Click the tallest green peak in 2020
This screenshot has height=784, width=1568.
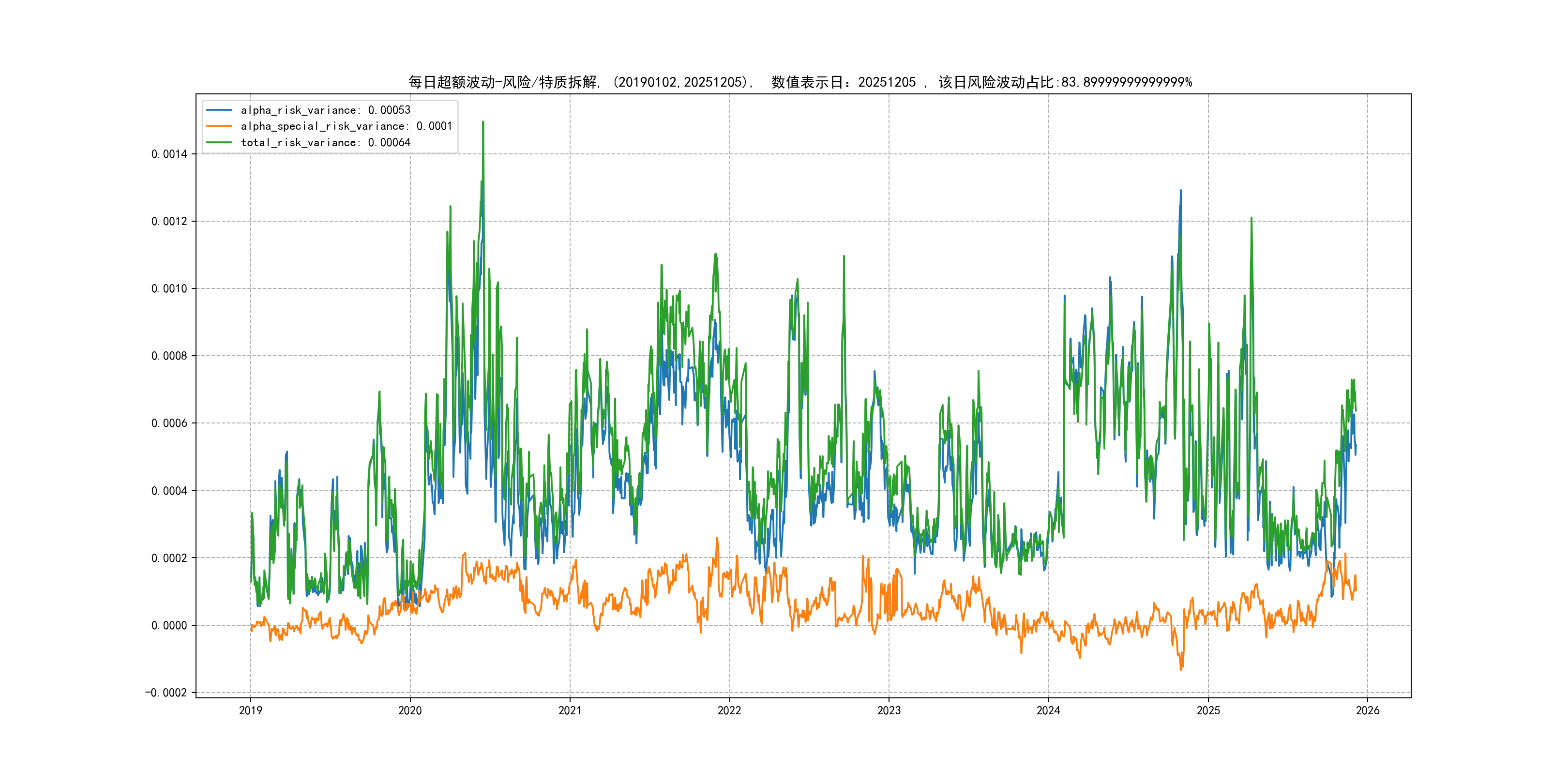tap(483, 123)
